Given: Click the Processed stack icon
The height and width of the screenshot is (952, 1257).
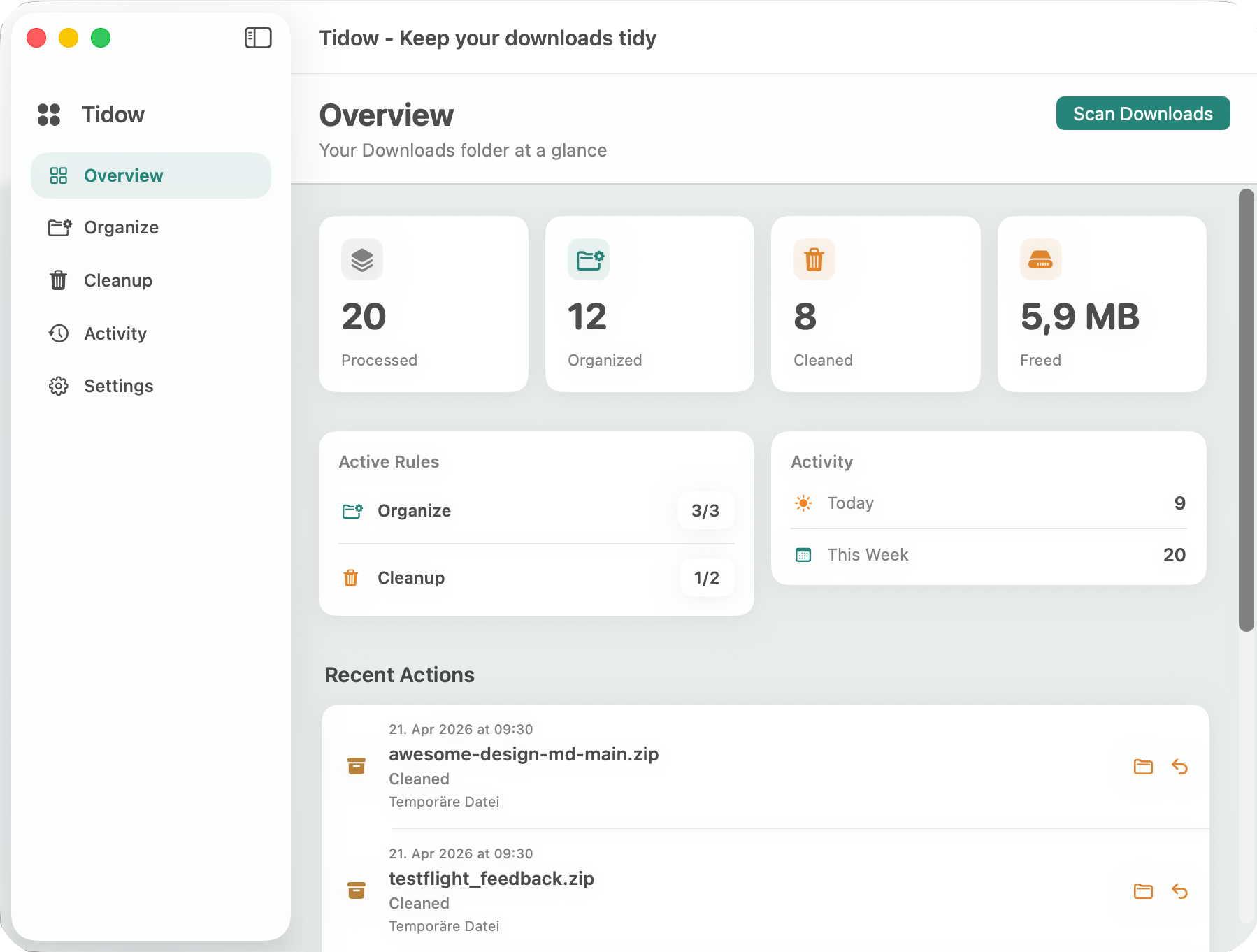Looking at the screenshot, I should coord(362,259).
